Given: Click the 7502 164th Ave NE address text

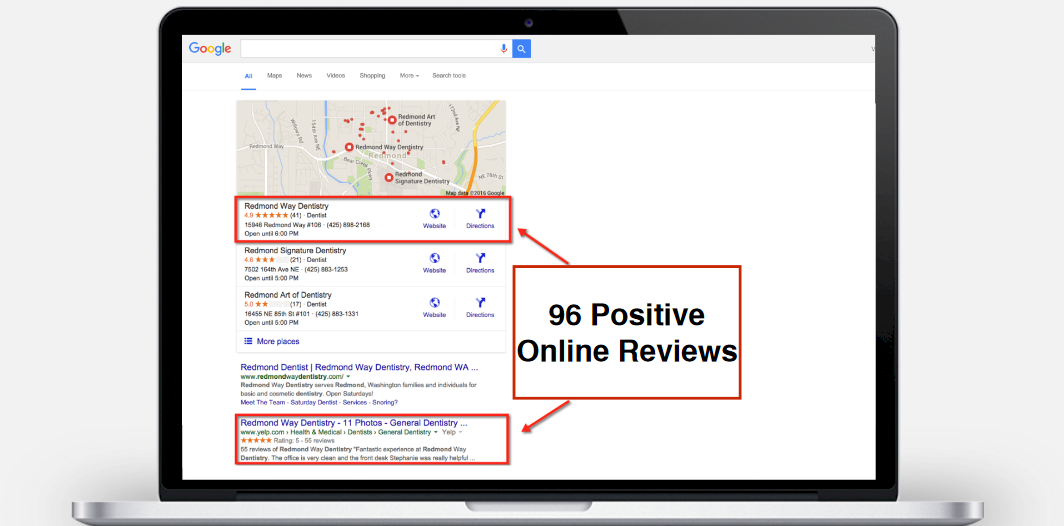Looking at the screenshot, I should coord(271,269).
